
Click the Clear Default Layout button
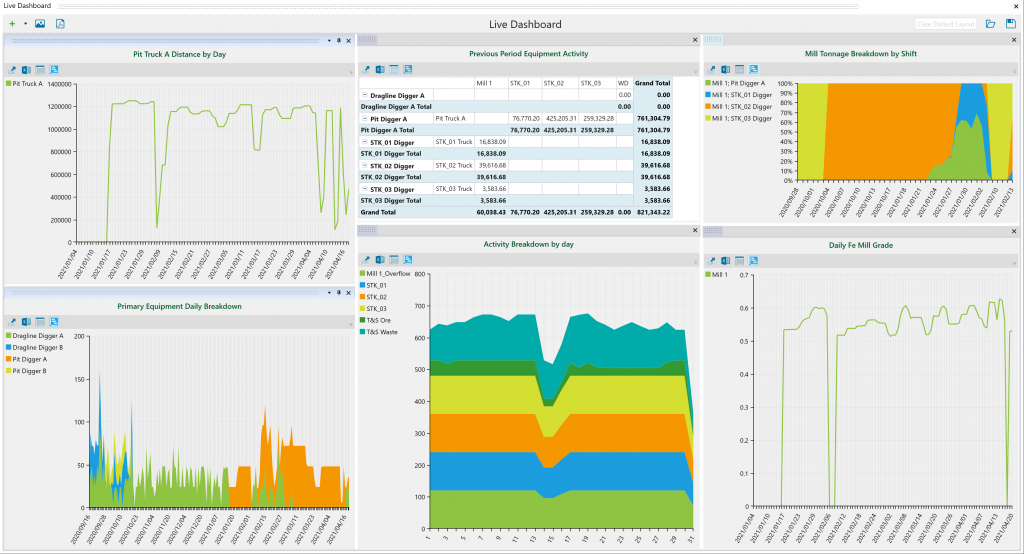pyautogui.click(x=945, y=23)
